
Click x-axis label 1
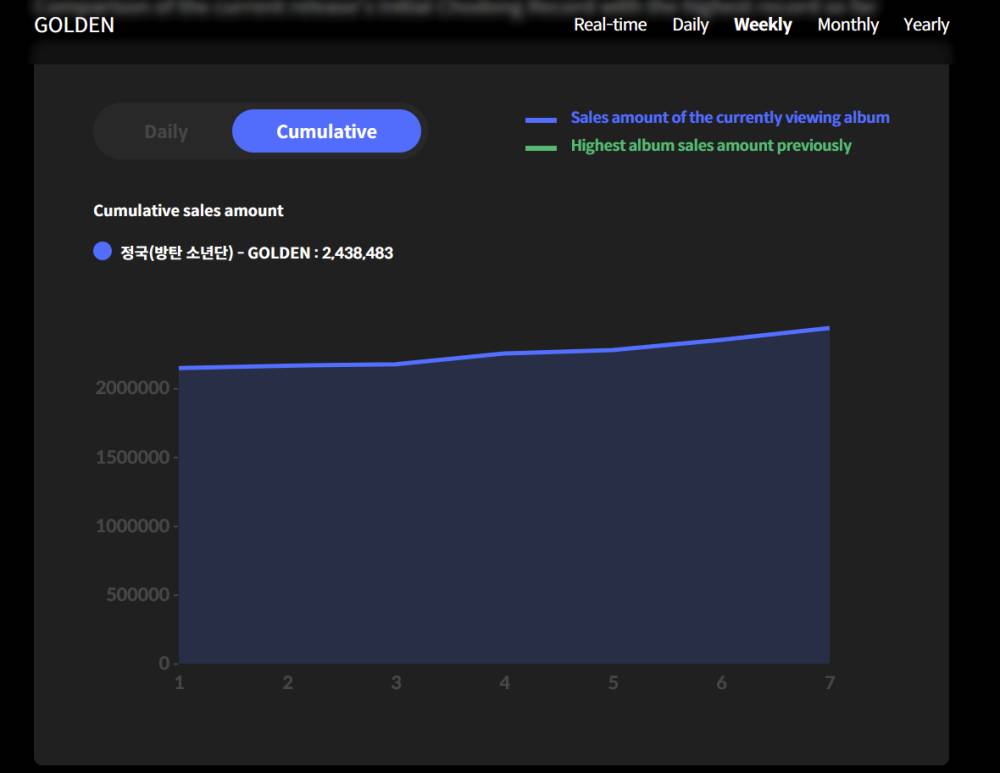tap(180, 683)
